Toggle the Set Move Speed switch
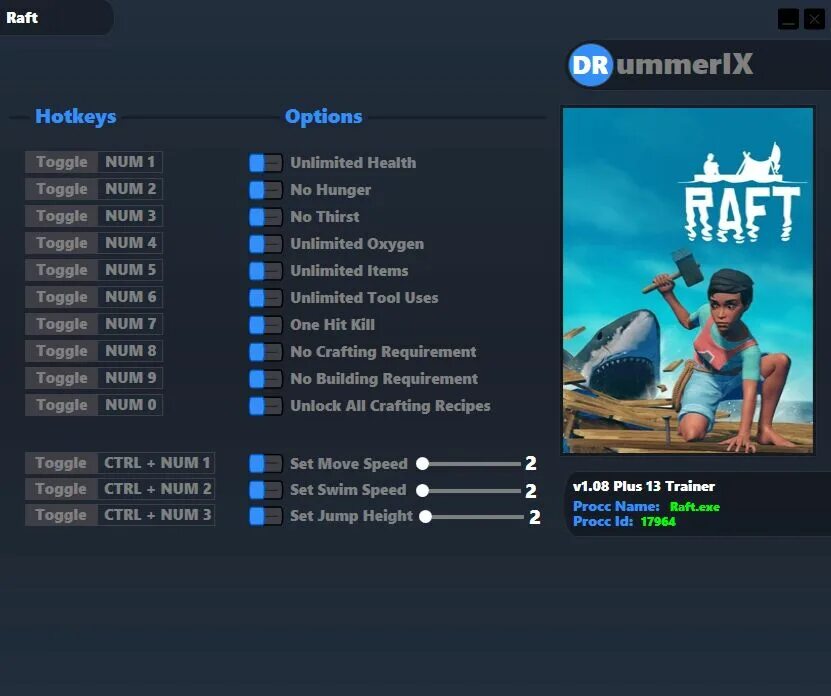This screenshot has height=696, width=831. (266, 464)
